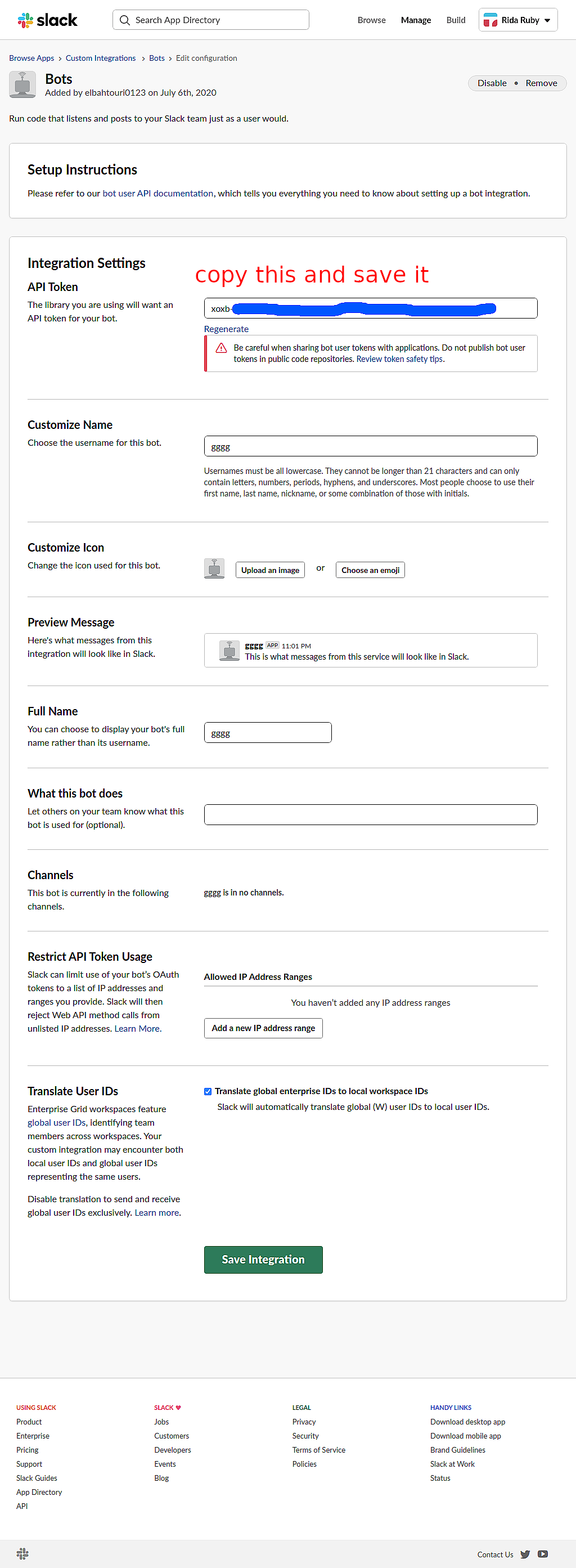Open Slack at Work footer link

[452, 1464]
